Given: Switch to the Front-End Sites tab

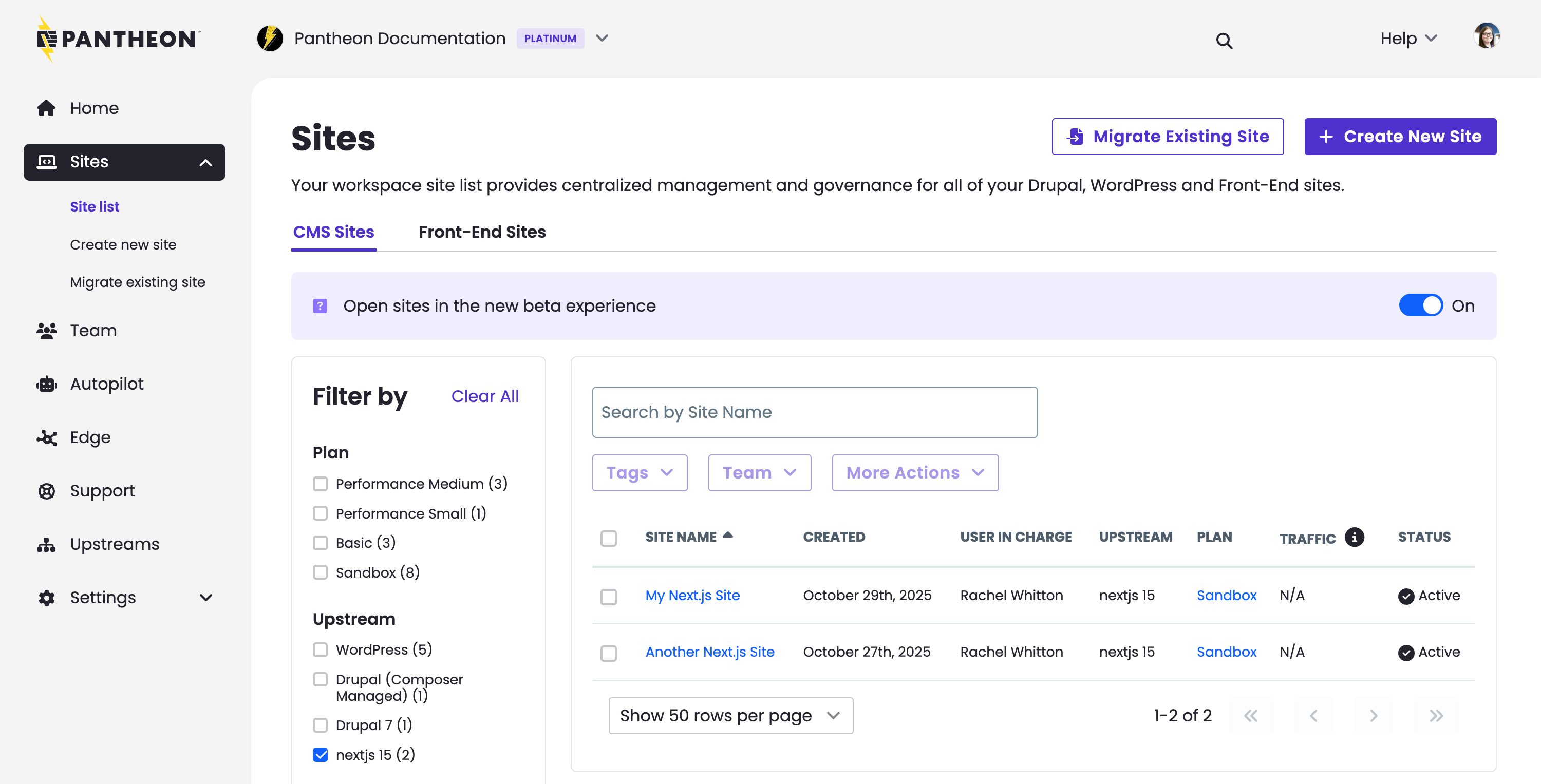Looking at the screenshot, I should [482, 232].
